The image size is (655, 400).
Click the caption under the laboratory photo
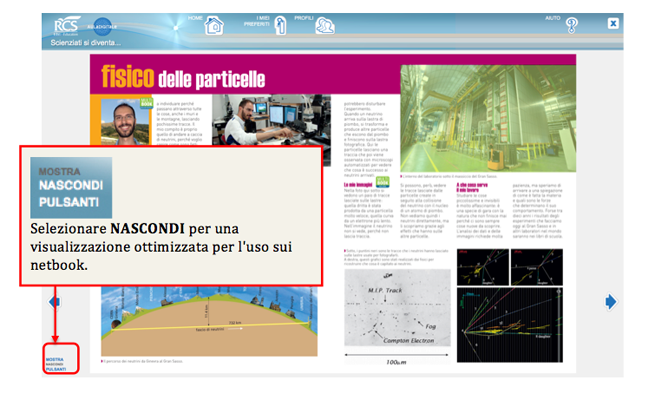(x=449, y=177)
